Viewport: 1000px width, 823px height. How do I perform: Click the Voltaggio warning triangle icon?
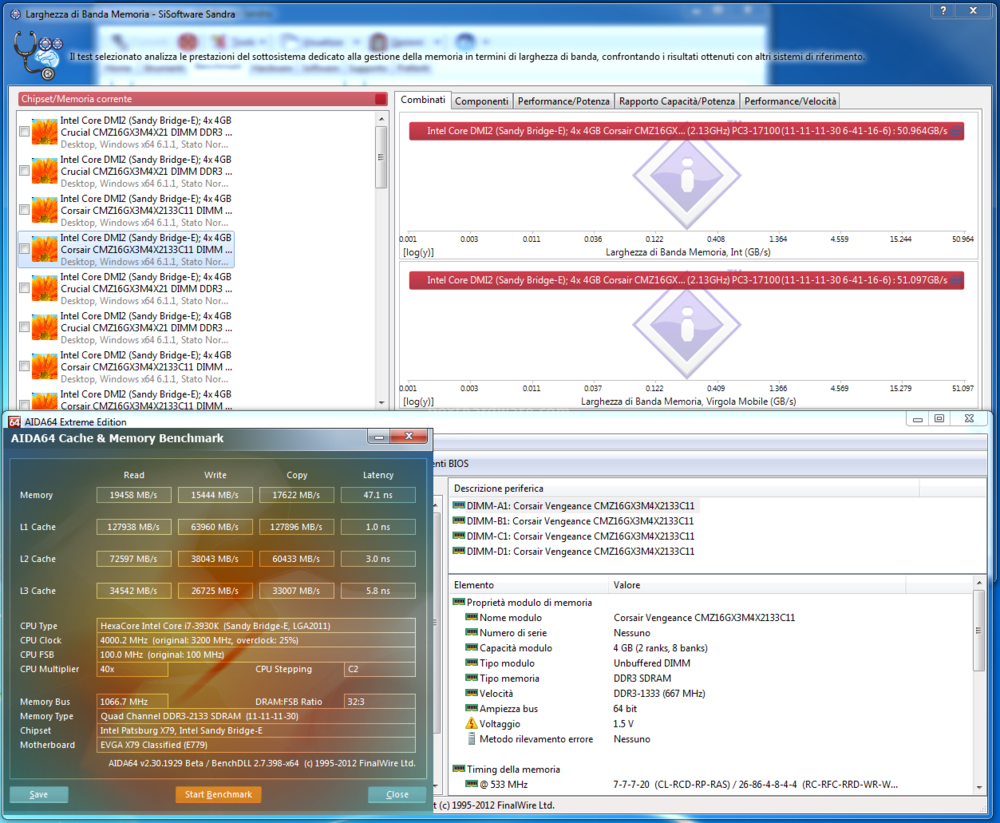pyautogui.click(x=471, y=723)
